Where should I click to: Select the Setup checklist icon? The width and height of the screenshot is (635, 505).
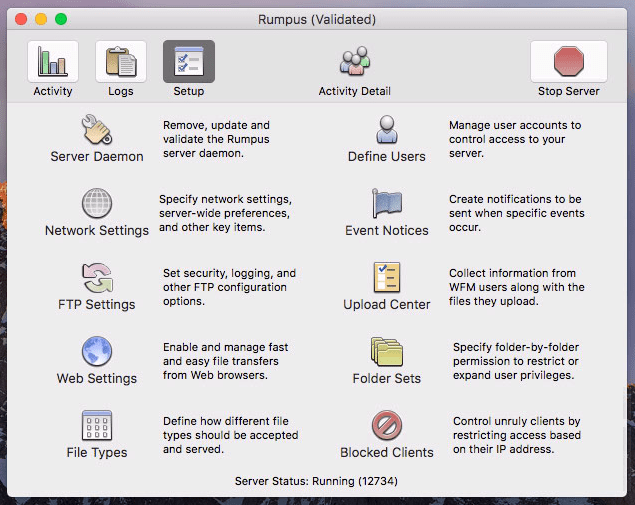click(x=189, y=61)
